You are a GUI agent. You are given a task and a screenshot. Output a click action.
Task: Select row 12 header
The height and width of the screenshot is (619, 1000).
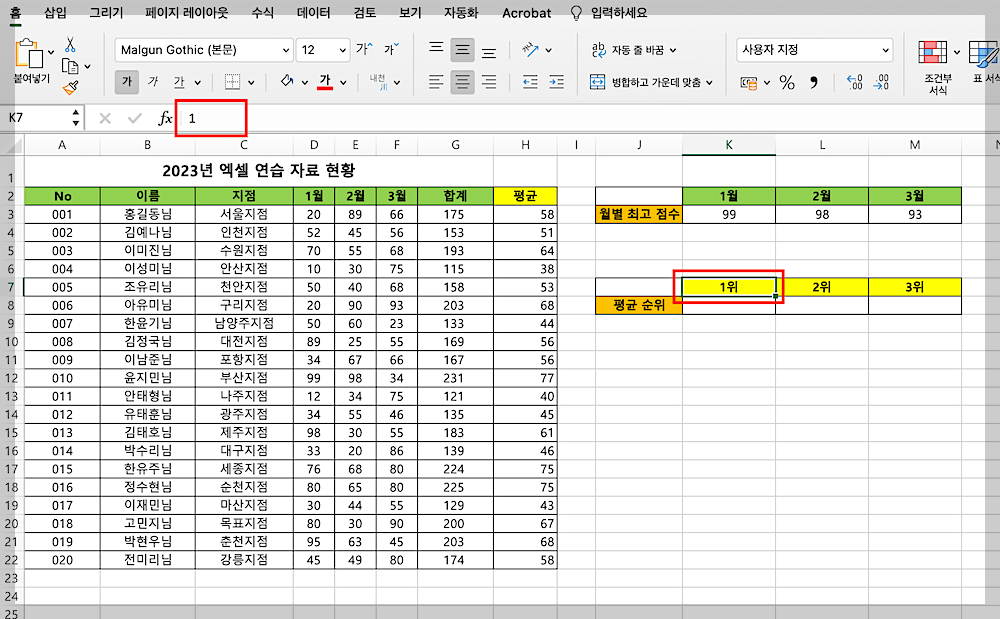11,378
